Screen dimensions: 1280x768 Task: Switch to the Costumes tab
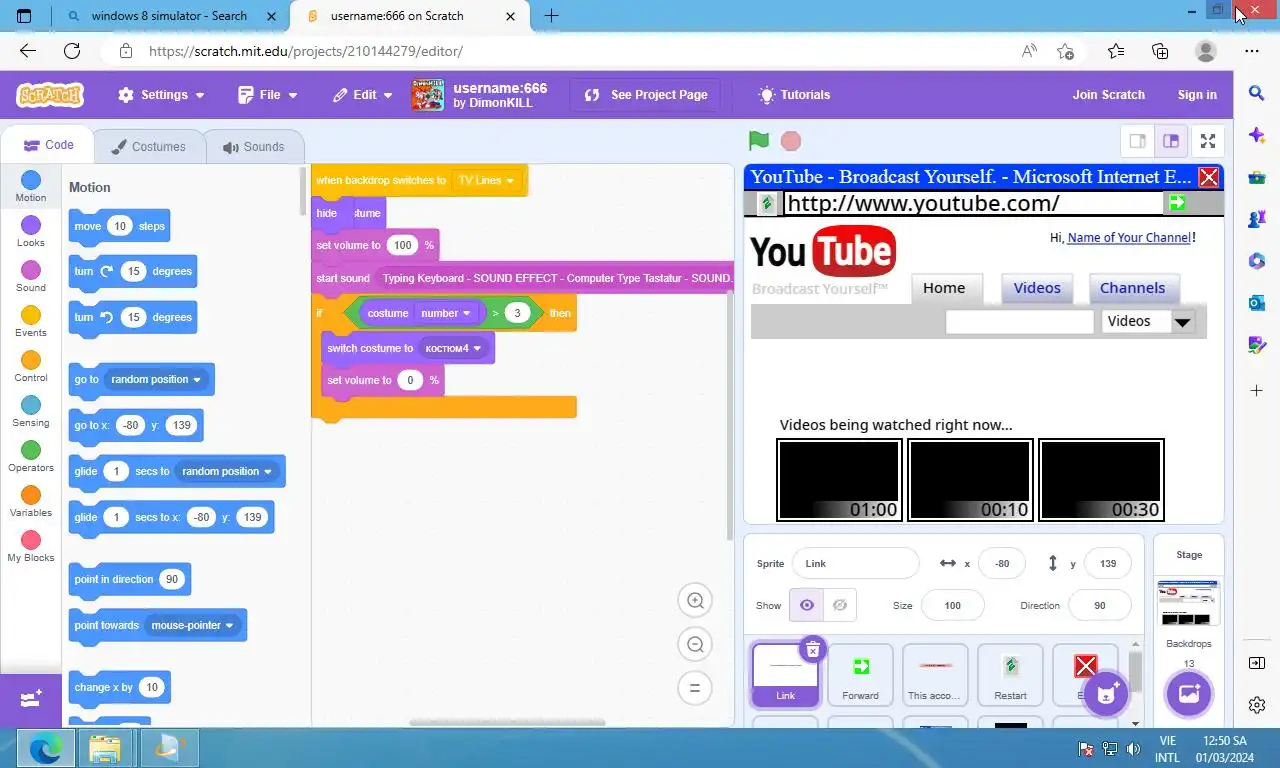(148, 147)
